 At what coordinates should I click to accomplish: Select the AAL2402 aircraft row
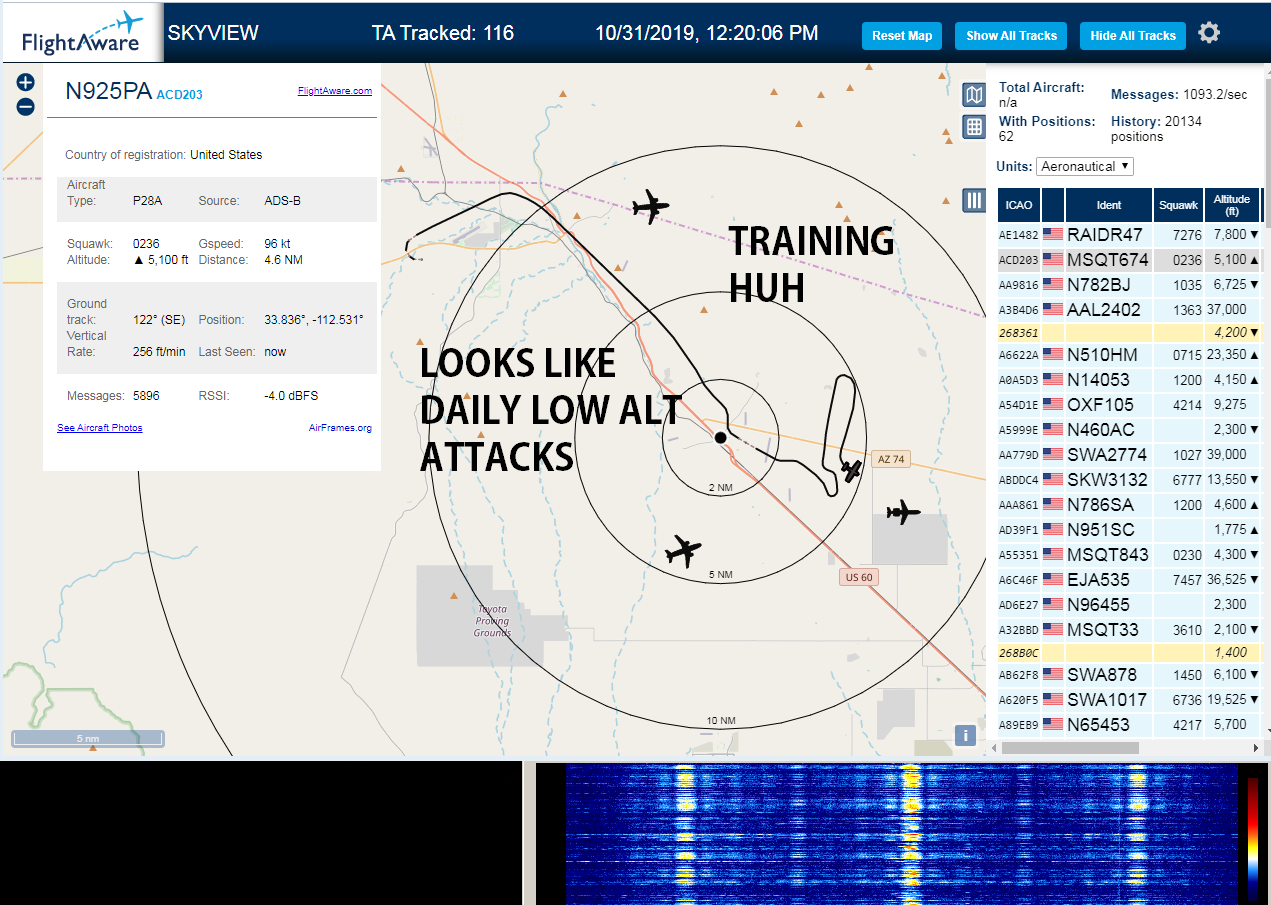[1129, 309]
